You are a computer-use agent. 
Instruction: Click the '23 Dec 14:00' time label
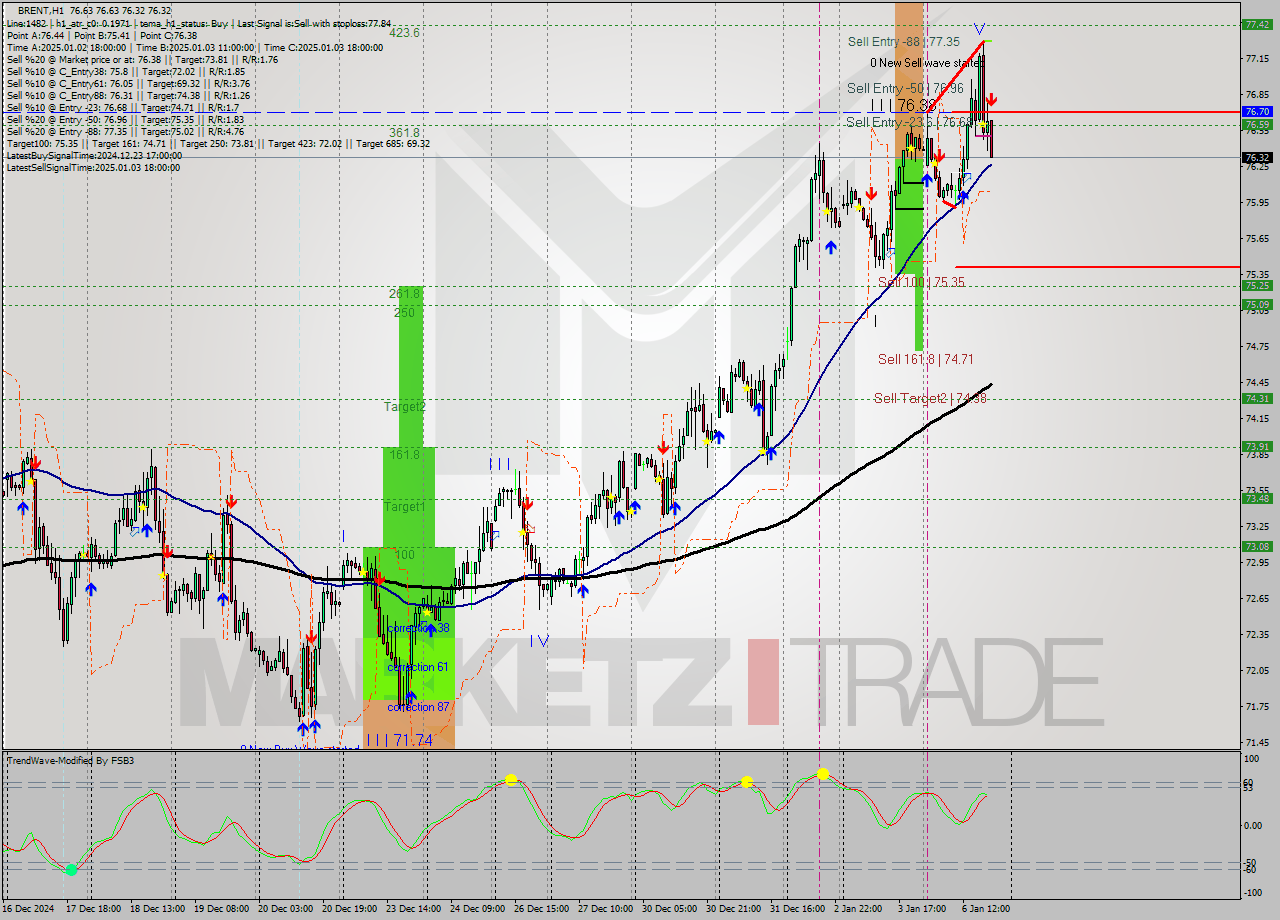tap(415, 909)
